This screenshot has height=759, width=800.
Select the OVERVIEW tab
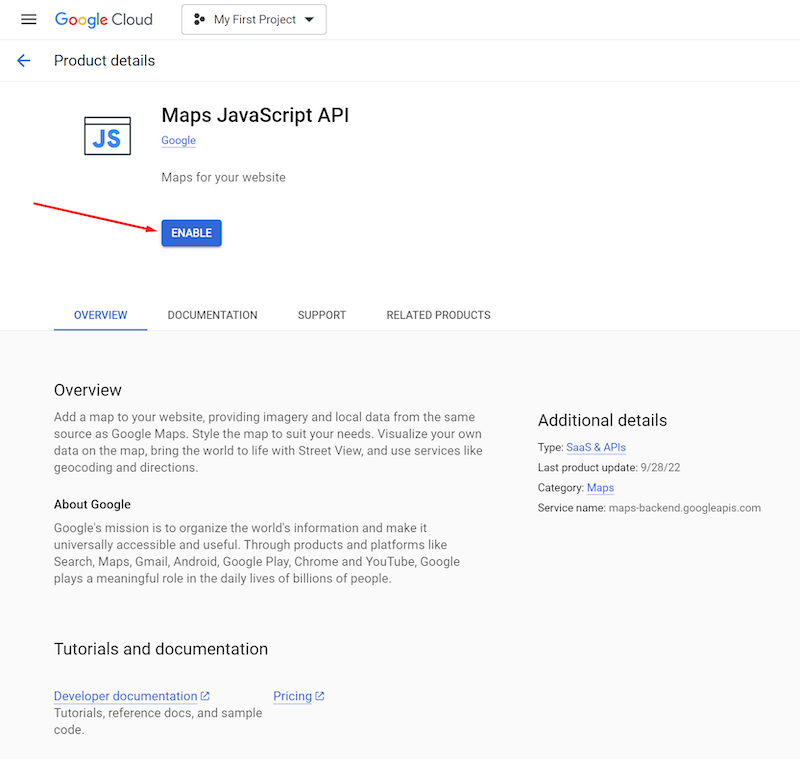100,315
